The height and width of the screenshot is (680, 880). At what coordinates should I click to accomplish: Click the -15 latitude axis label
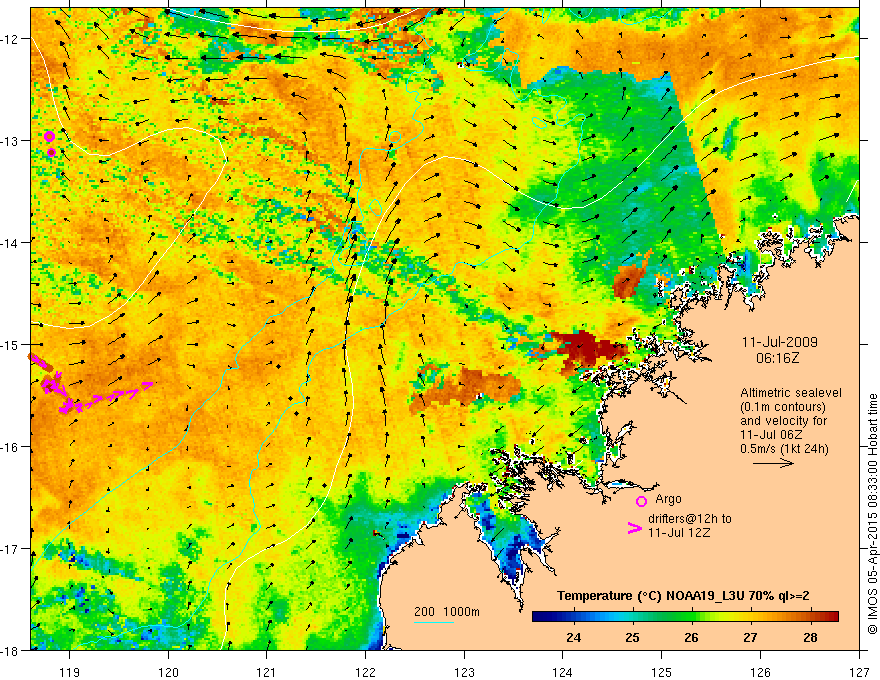point(10,344)
